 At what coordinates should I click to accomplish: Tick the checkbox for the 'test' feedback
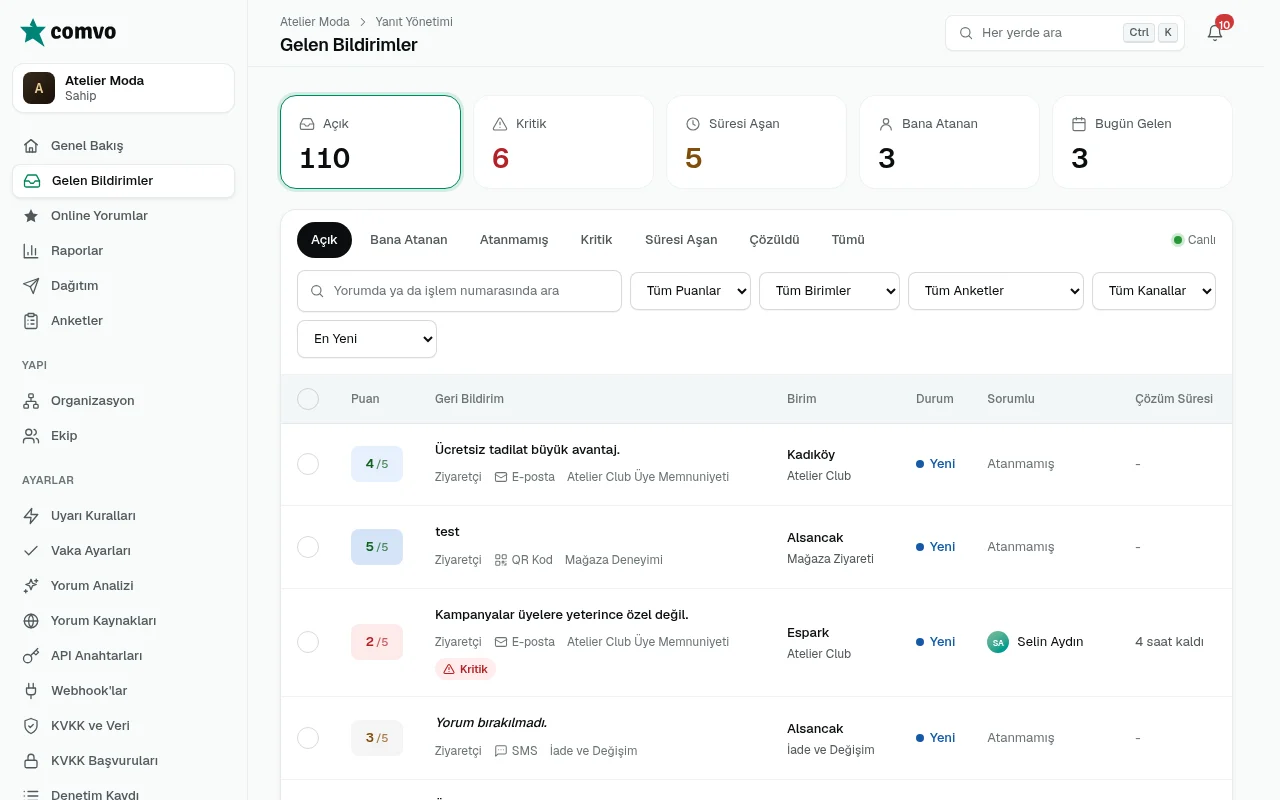(x=308, y=547)
